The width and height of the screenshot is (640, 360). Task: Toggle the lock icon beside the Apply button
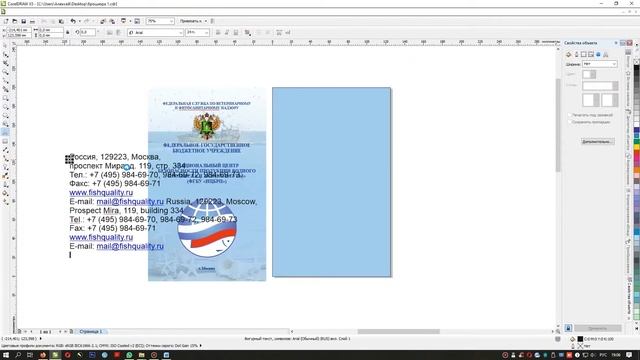pos(568,328)
